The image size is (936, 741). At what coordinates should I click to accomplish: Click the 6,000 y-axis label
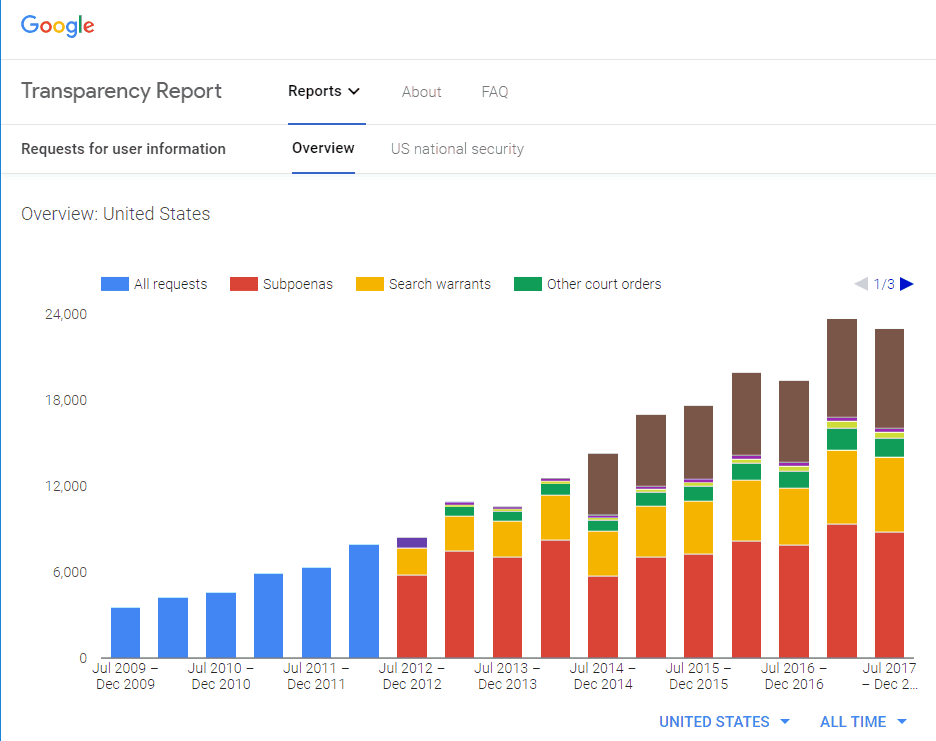[70, 572]
